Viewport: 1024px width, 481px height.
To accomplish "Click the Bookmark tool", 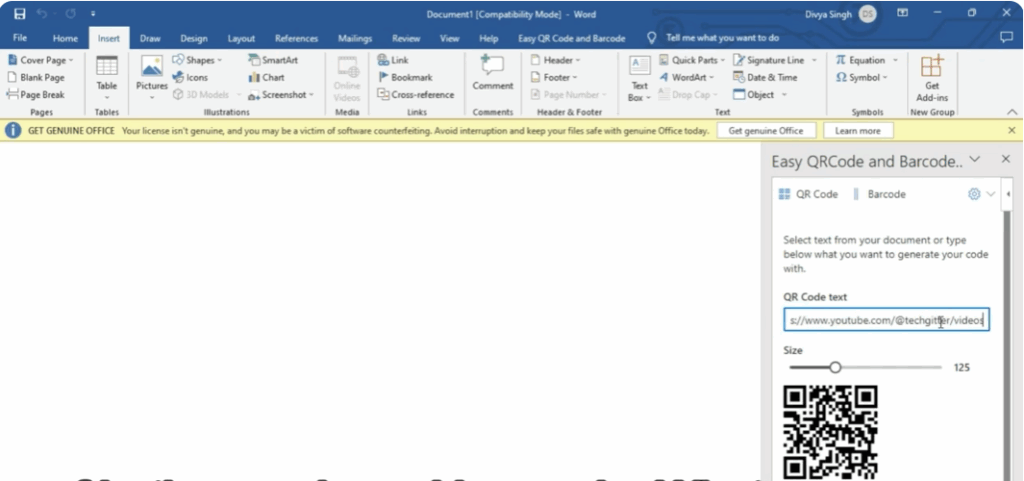I will (x=405, y=77).
